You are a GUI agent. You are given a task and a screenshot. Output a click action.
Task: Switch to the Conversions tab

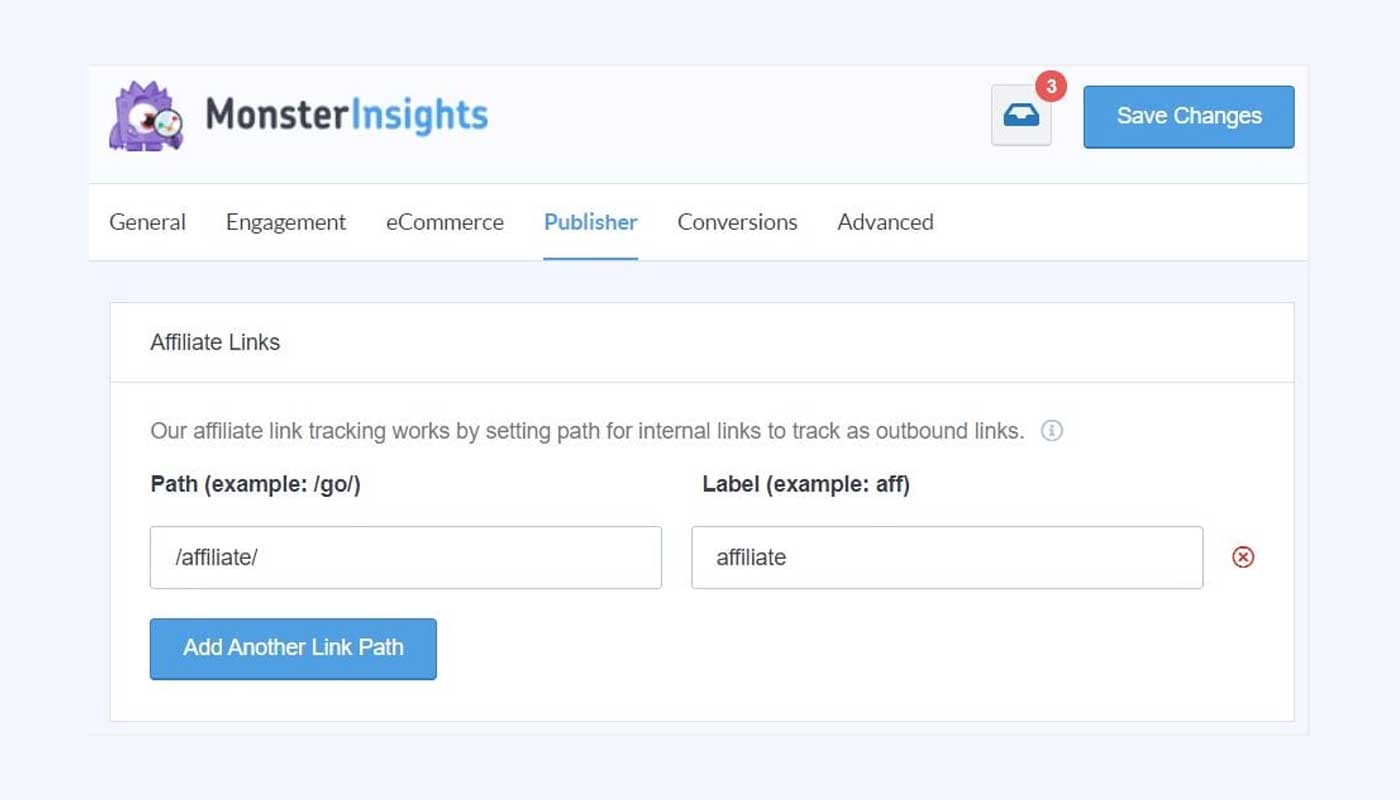click(x=737, y=222)
